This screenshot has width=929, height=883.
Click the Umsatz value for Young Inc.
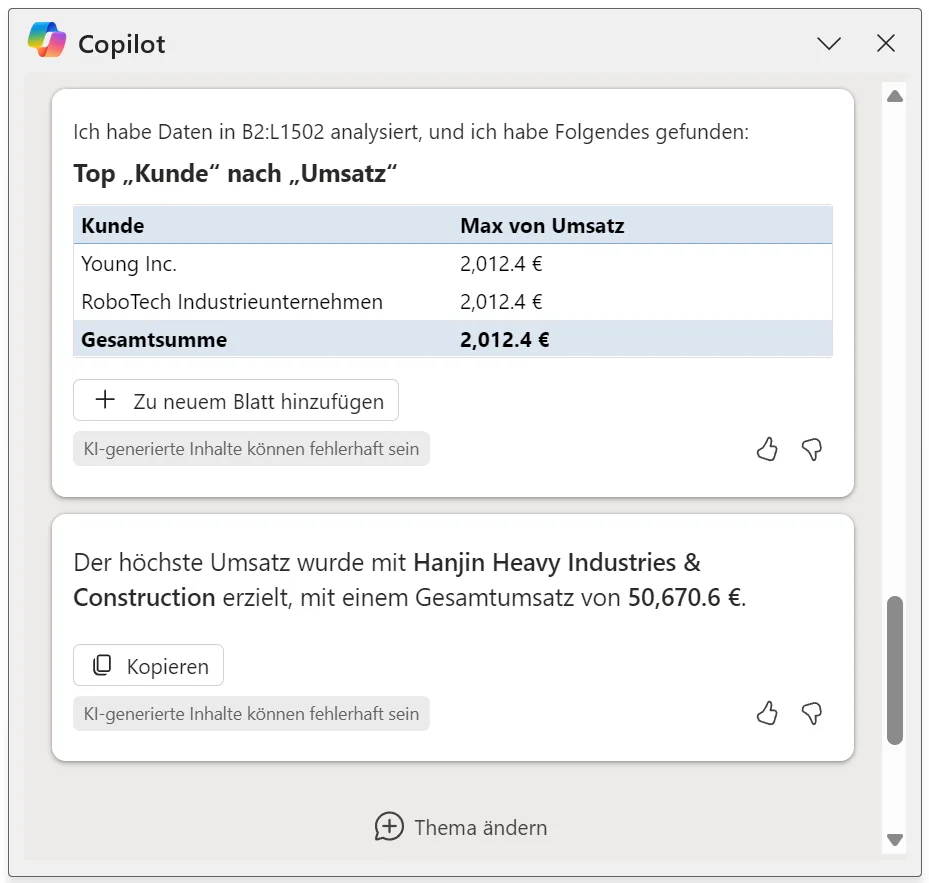pyautogui.click(x=501, y=264)
